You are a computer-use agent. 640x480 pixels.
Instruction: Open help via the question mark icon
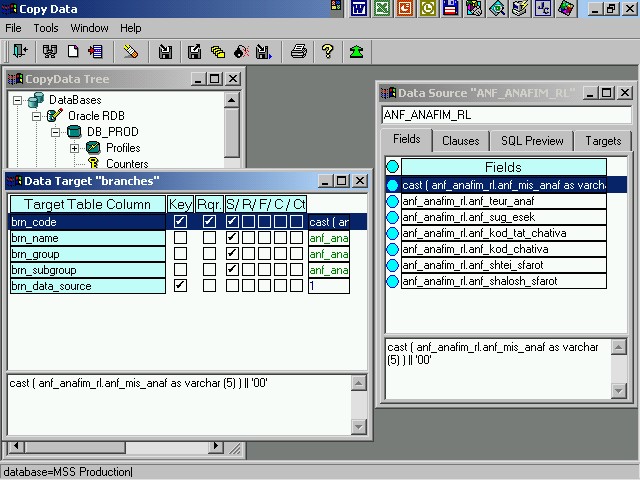coord(327,51)
